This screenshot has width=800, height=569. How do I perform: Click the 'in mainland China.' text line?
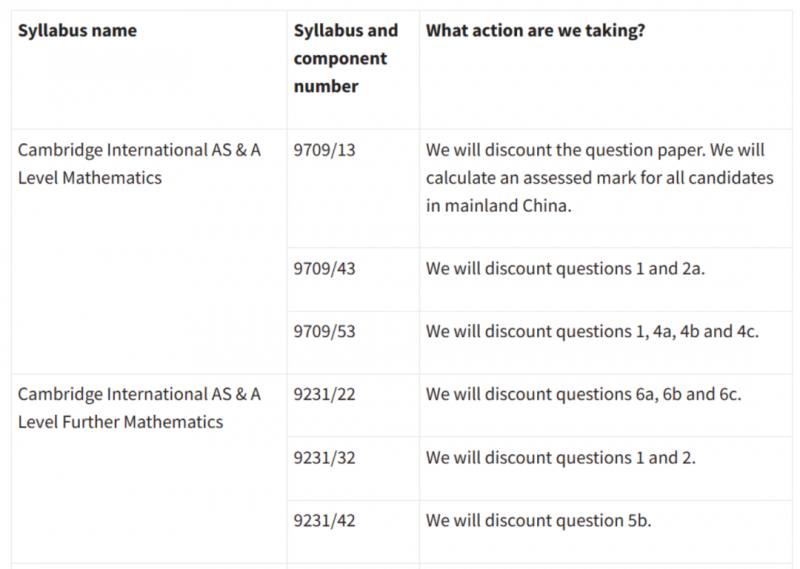(x=499, y=206)
